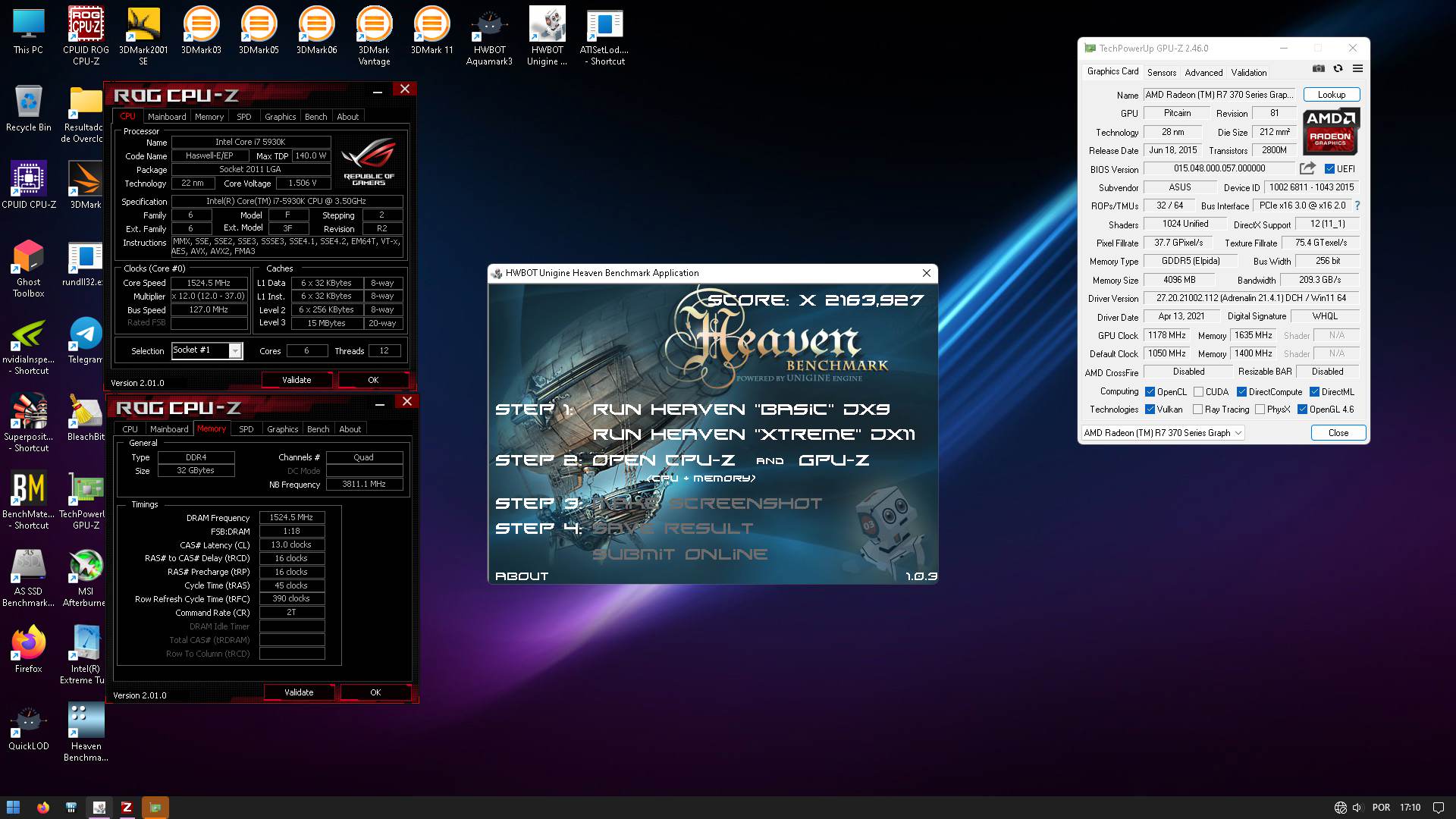Click the taskbar clock showing 17:10
This screenshot has height=819, width=1456.
point(1410,808)
